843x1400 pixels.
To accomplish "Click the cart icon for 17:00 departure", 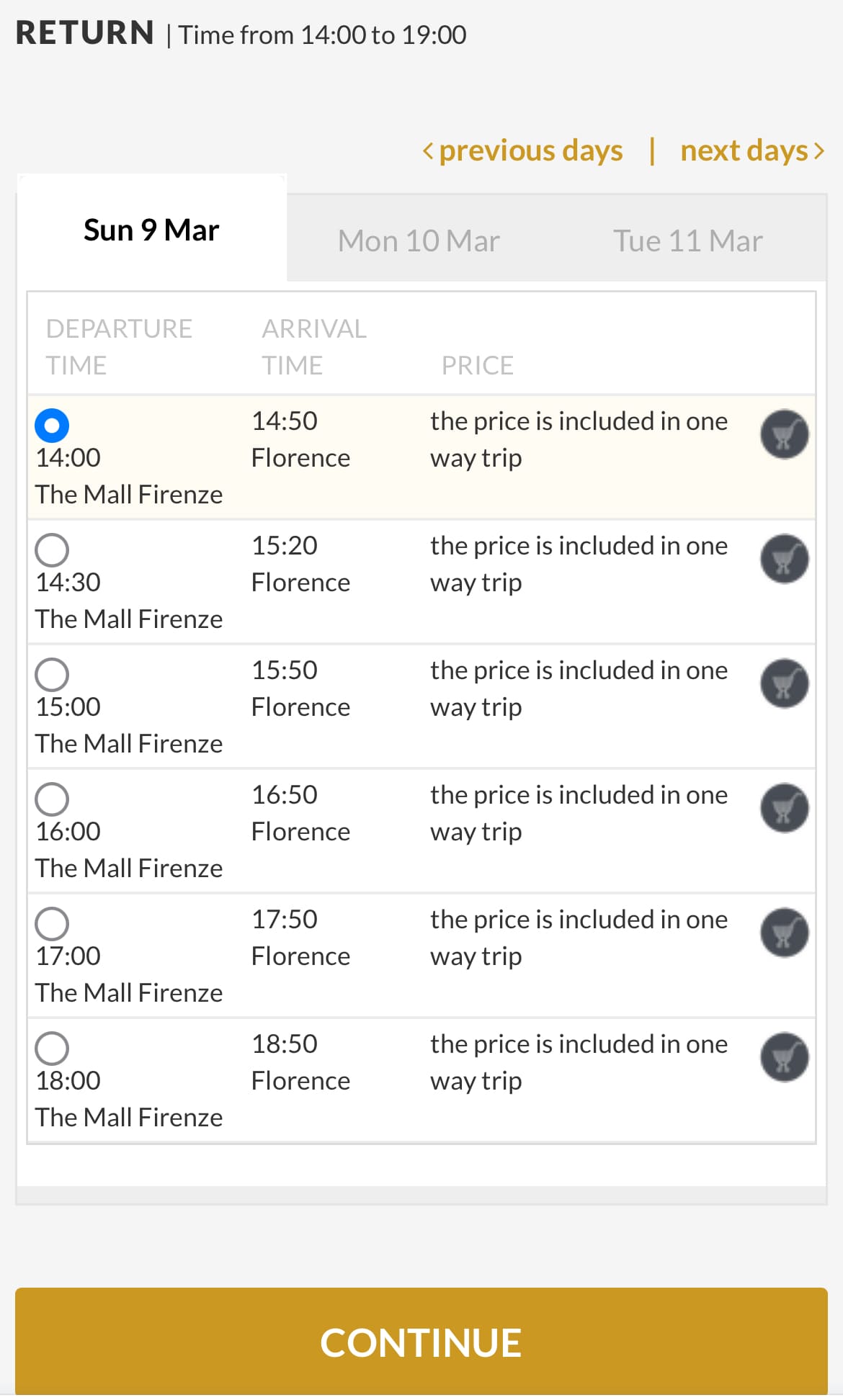I will coord(784,933).
